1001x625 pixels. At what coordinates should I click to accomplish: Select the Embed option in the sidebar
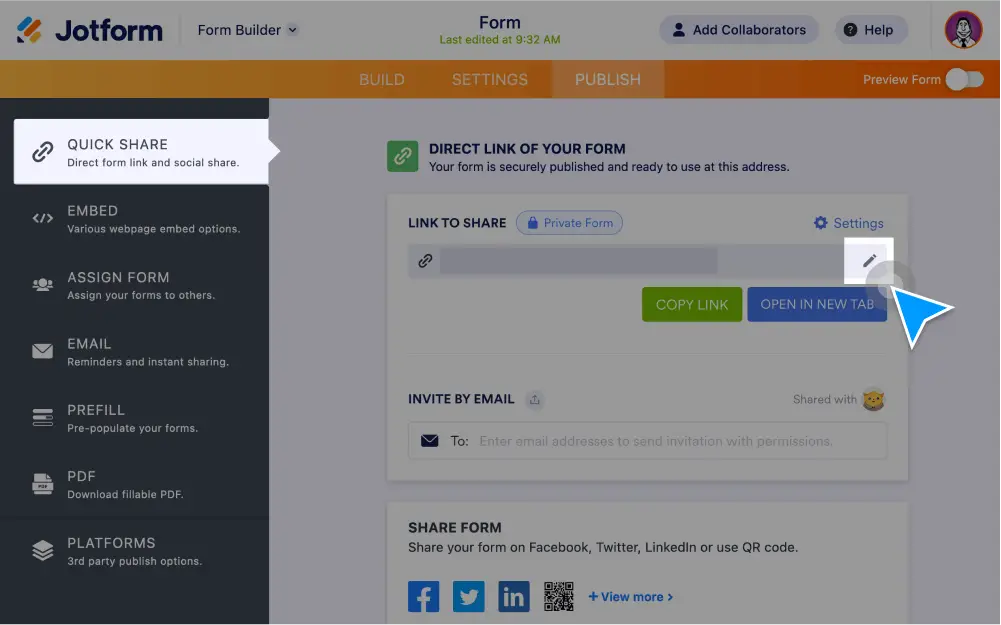point(93,217)
